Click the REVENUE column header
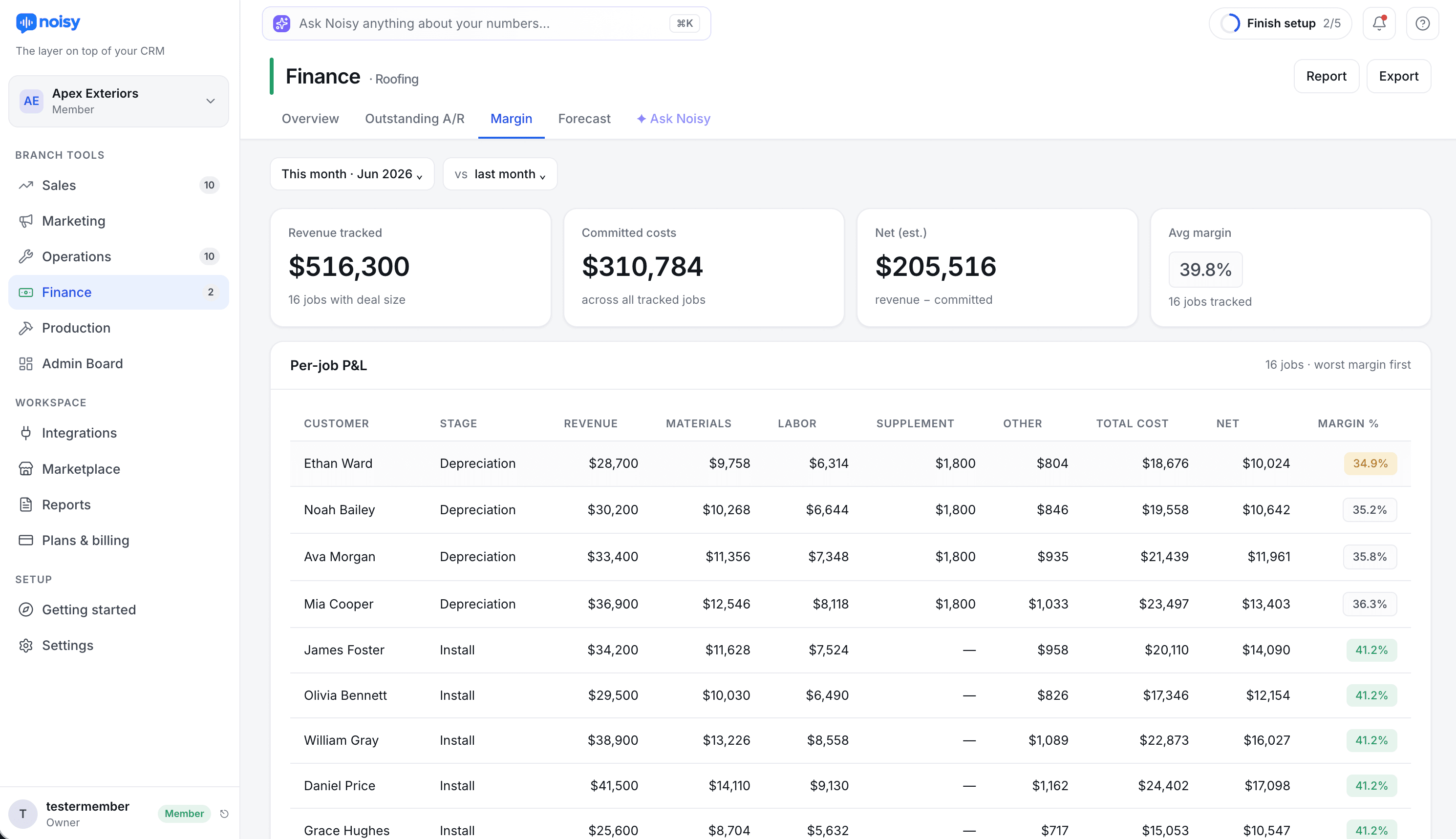 coord(590,423)
